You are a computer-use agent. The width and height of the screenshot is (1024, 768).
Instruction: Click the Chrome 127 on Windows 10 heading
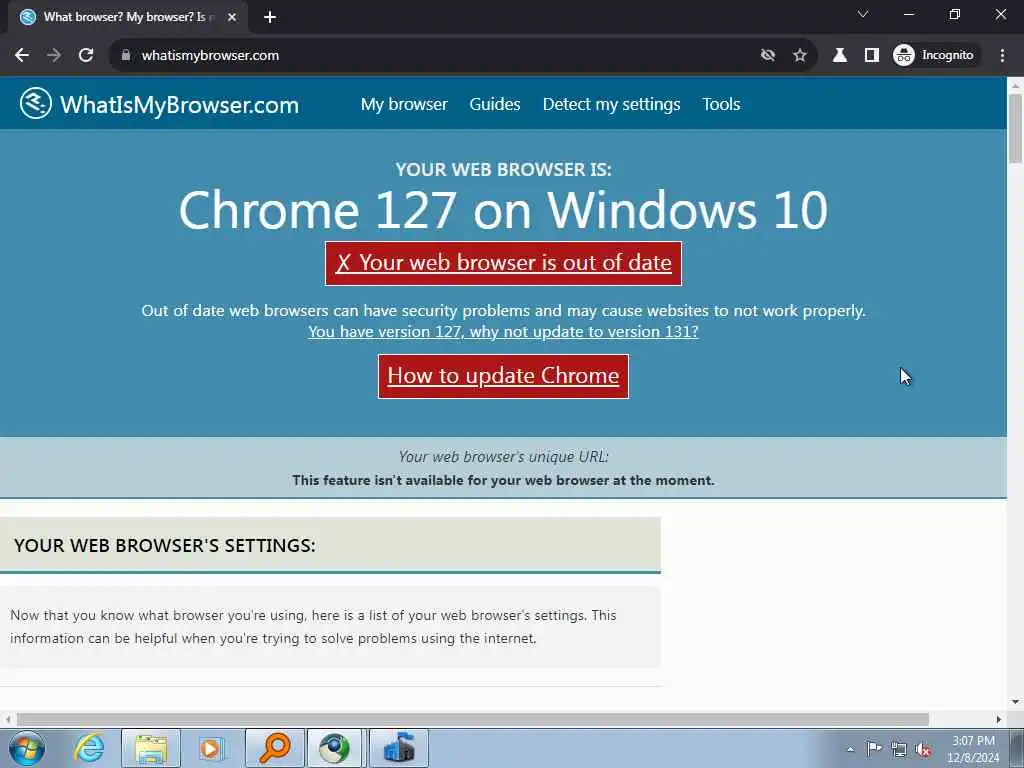click(503, 210)
